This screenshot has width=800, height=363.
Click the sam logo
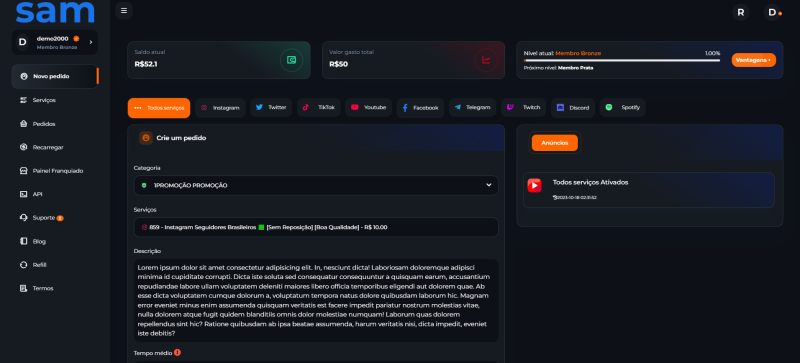pos(55,12)
